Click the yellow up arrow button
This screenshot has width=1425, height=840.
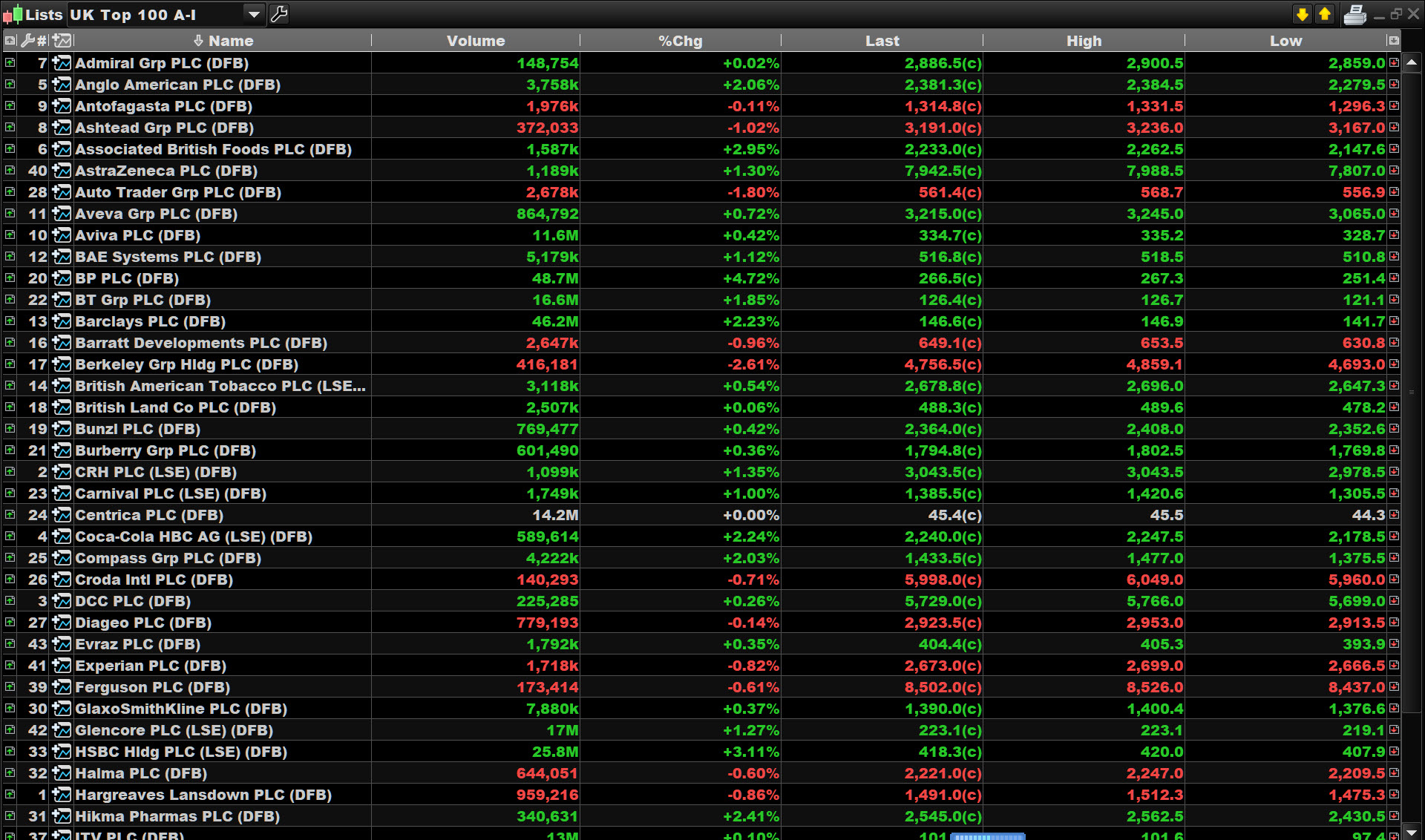pyautogui.click(x=1325, y=14)
